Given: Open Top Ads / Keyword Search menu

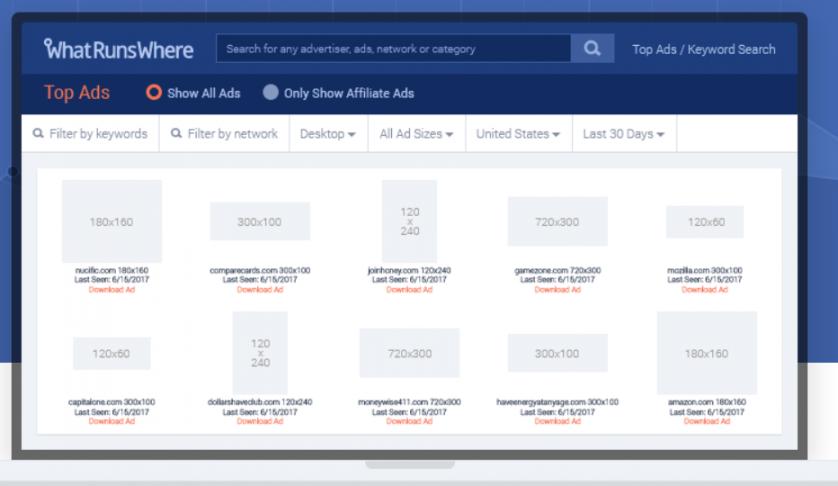Looking at the screenshot, I should 703,49.
